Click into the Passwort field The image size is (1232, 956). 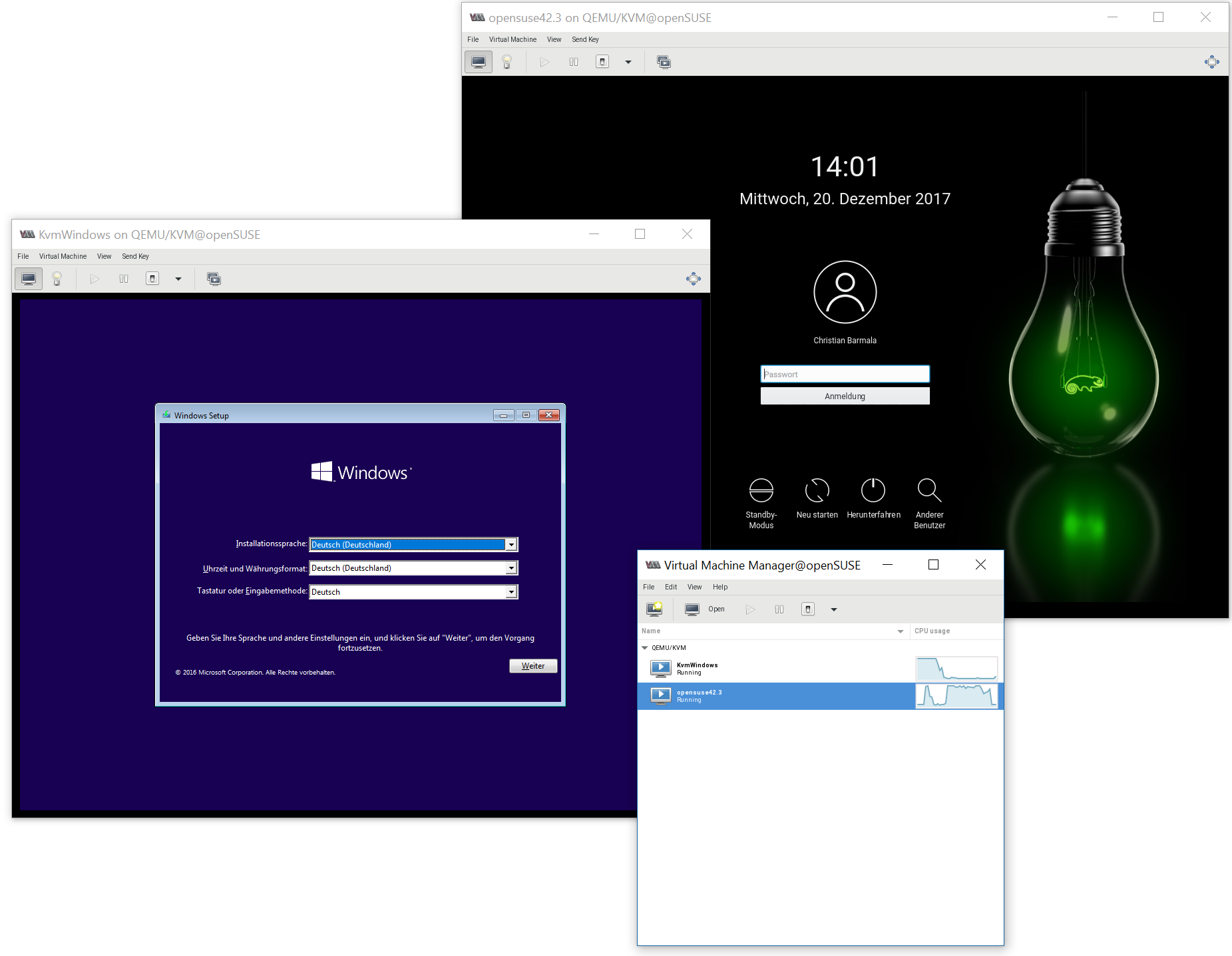coord(845,374)
